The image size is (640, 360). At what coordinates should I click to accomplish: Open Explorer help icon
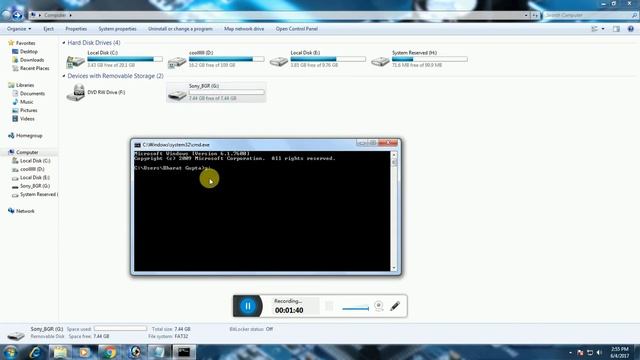[x=631, y=29]
